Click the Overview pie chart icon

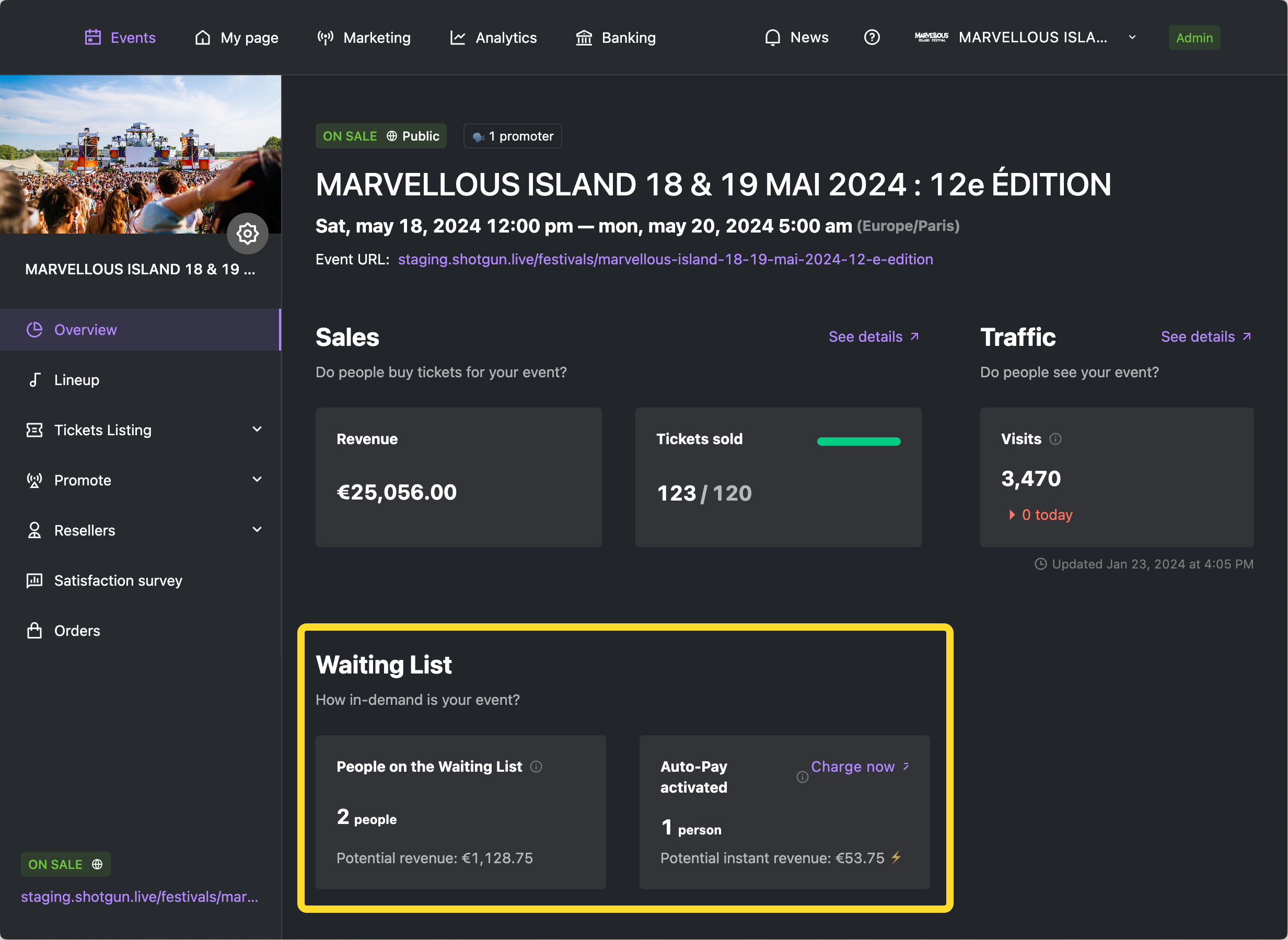click(34, 330)
